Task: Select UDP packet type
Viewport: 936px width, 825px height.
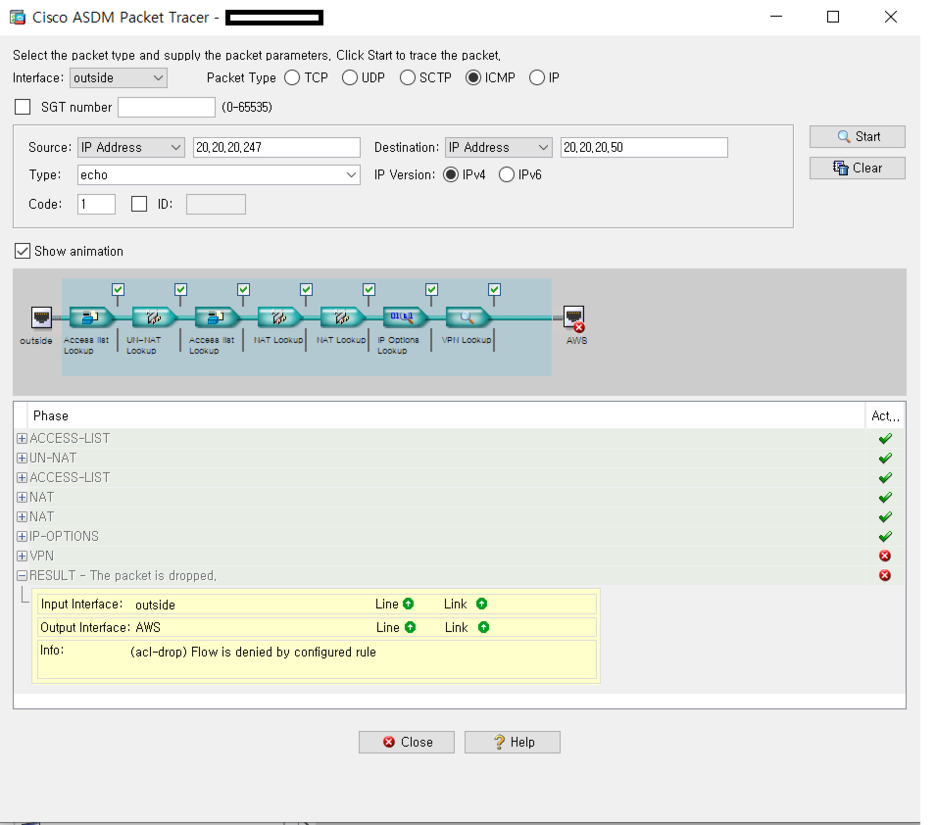Action: (349, 78)
